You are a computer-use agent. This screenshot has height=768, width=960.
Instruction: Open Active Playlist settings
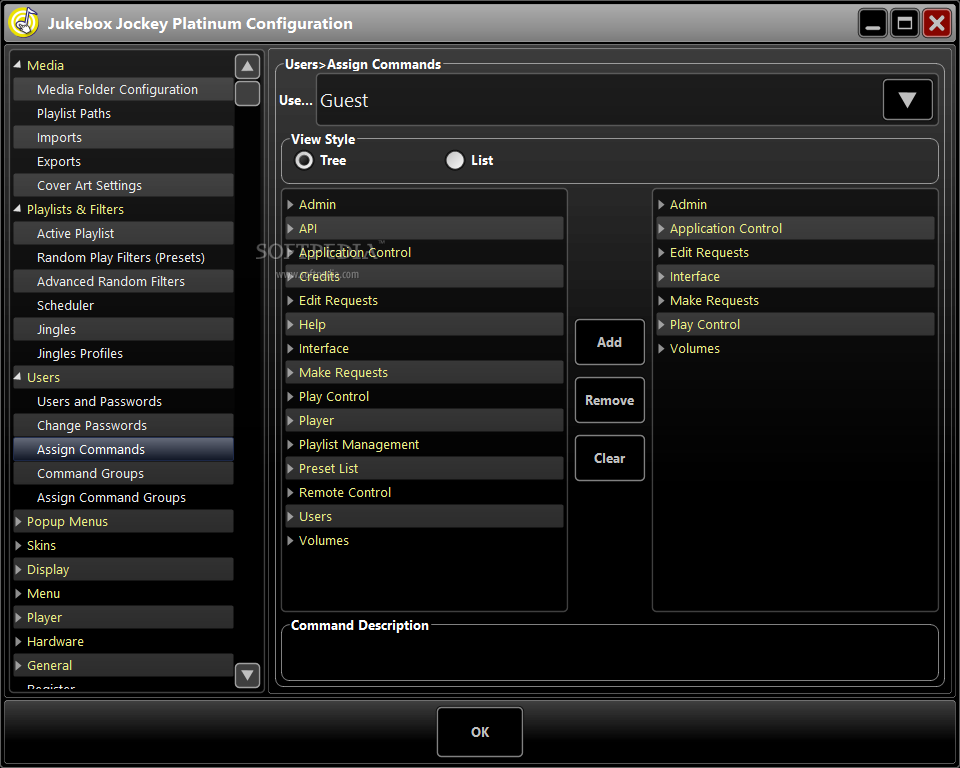point(123,233)
